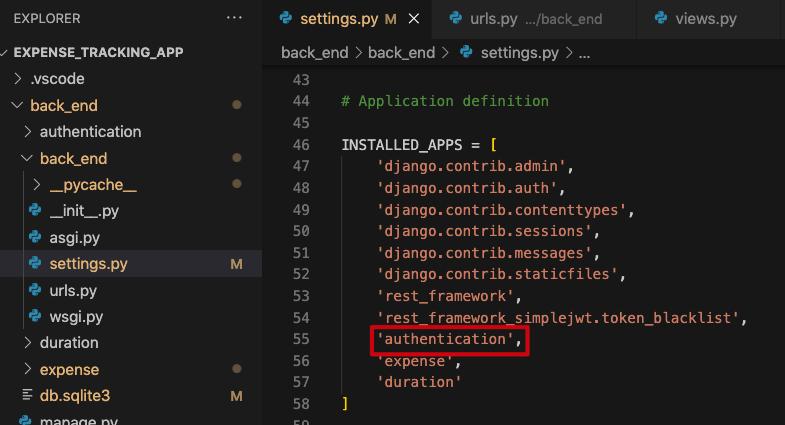Expand the authentication folder
This screenshot has width=785, height=425.
26,132
